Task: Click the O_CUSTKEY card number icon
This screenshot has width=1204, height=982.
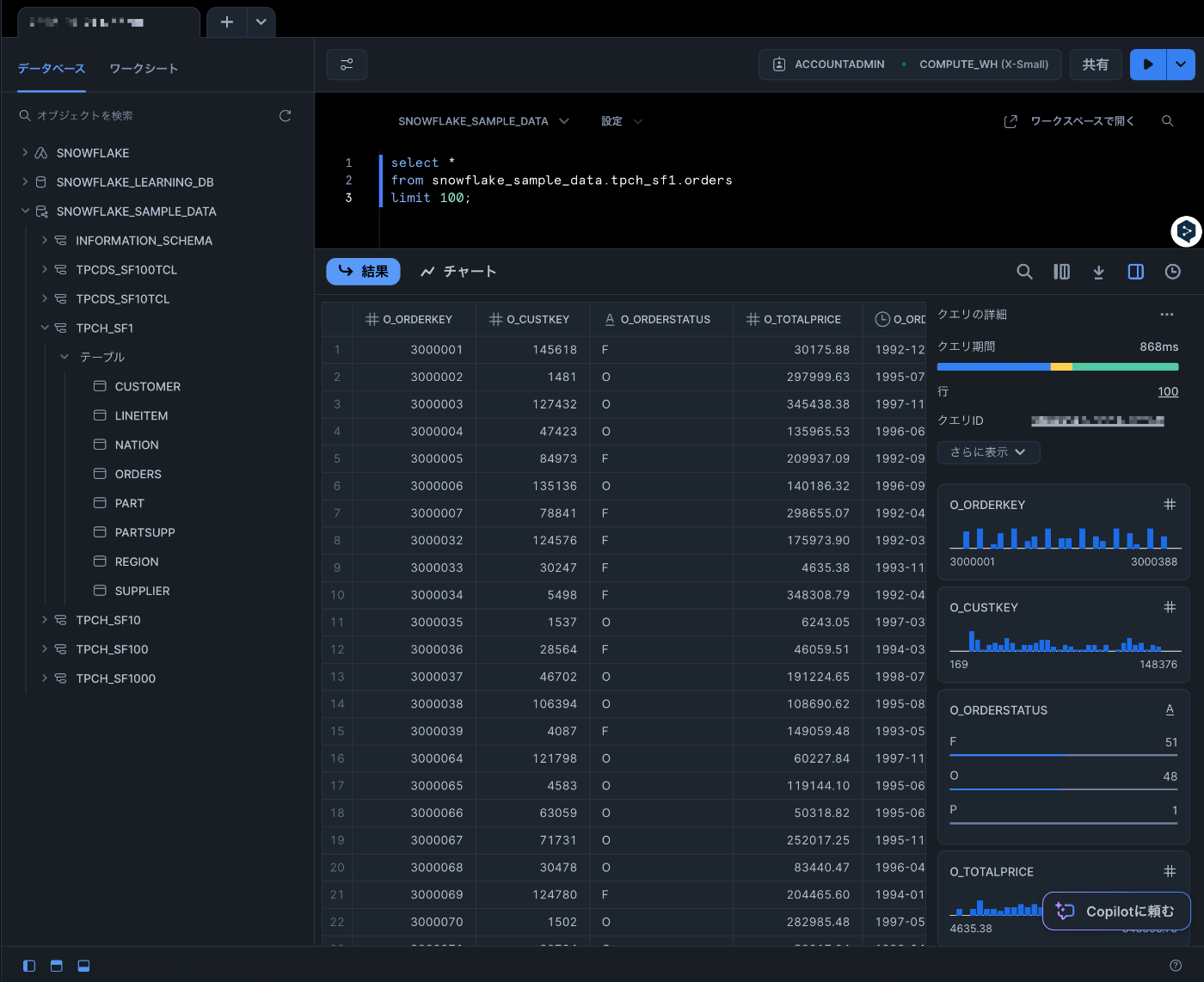Action: (x=1170, y=607)
